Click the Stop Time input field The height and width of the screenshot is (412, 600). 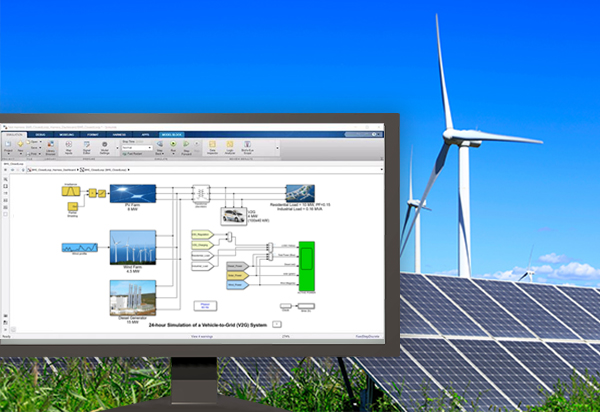pyautogui.click(x=135, y=141)
